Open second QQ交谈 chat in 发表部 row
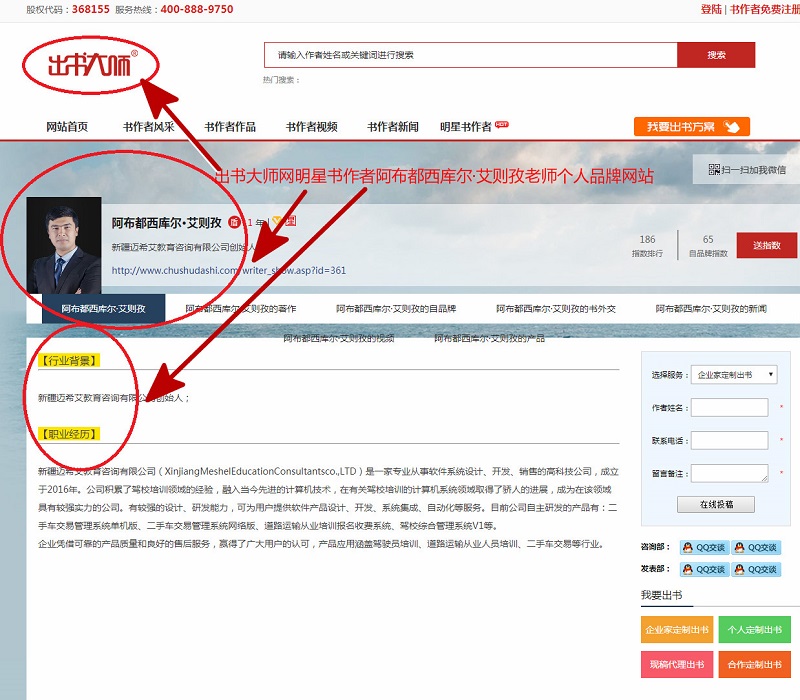The height and width of the screenshot is (700, 800). [754, 569]
